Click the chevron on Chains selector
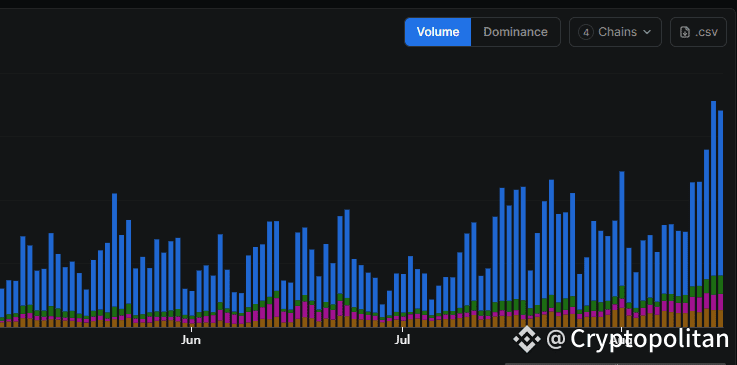The width and height of the screenshot is (737, 365). click(647, 32)
